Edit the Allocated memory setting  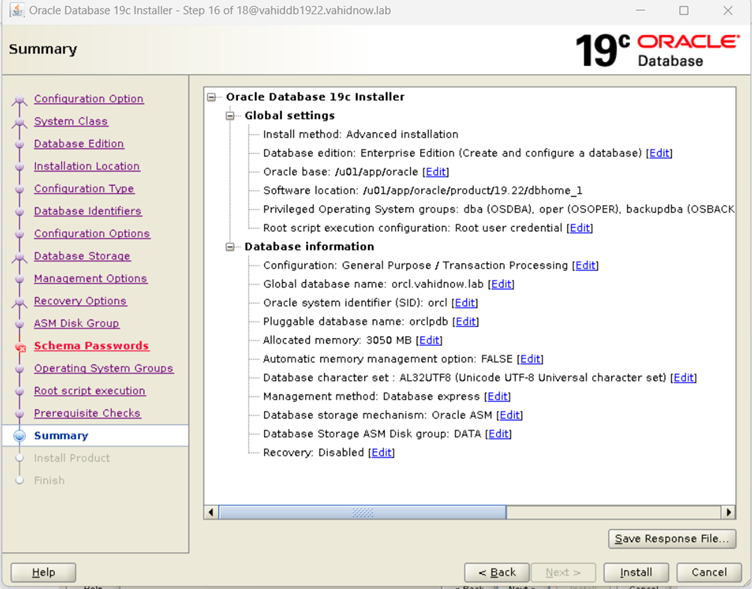(x=429, y=340)
